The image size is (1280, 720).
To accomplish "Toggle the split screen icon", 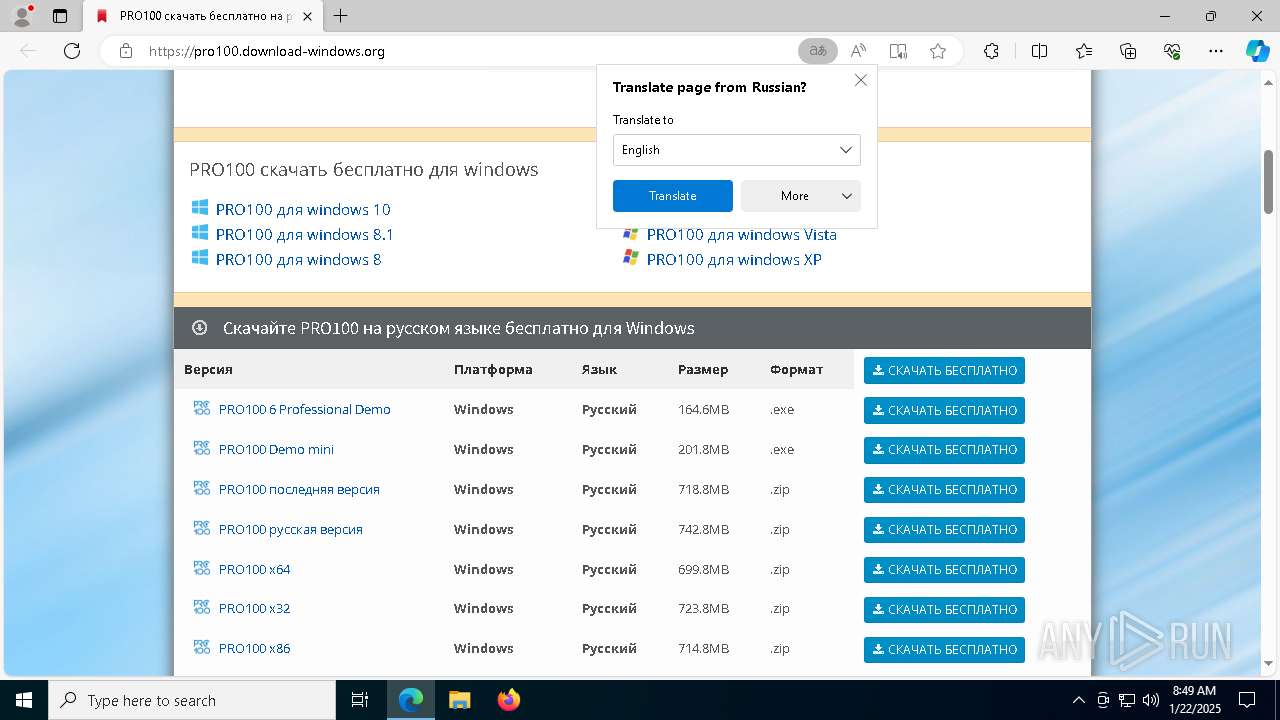I will [1039, 51].
